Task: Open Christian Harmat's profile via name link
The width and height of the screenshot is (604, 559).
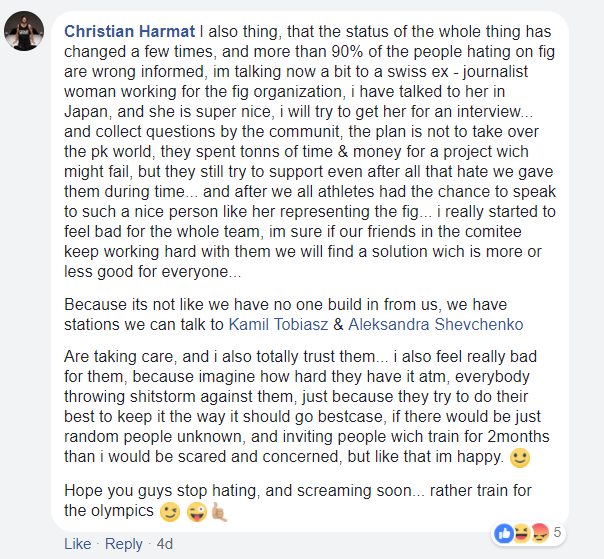Action: (x=128, y=31)
